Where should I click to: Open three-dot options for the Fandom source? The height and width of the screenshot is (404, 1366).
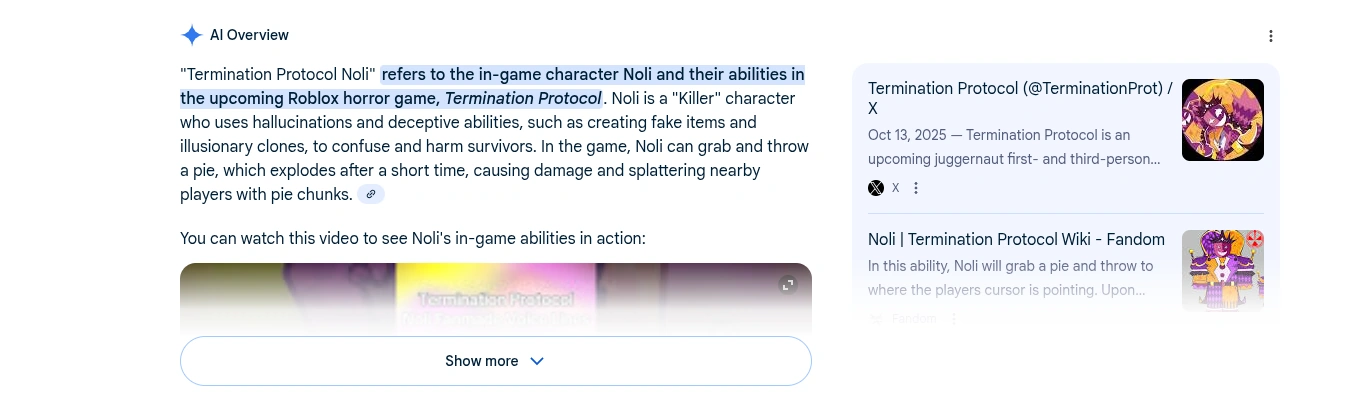coord(953,319)
